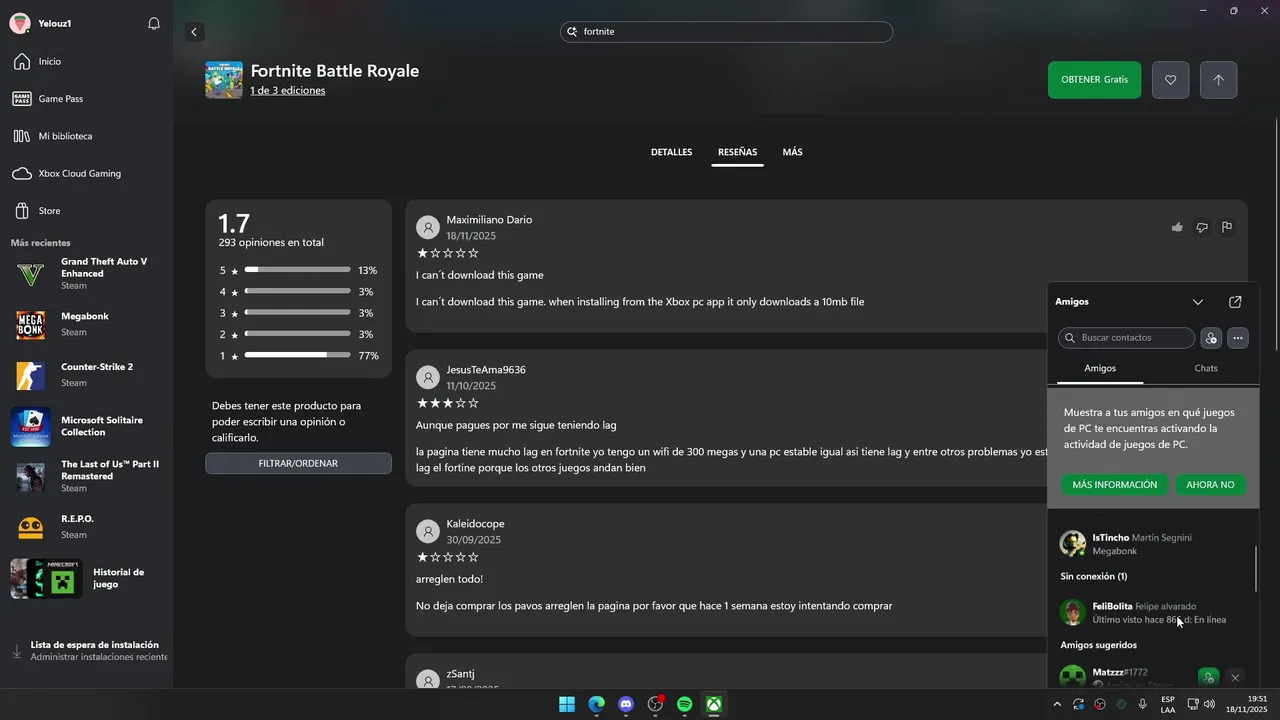Open the ESP LAA language switcher

pyautogui.click(x=1168, y=704)
